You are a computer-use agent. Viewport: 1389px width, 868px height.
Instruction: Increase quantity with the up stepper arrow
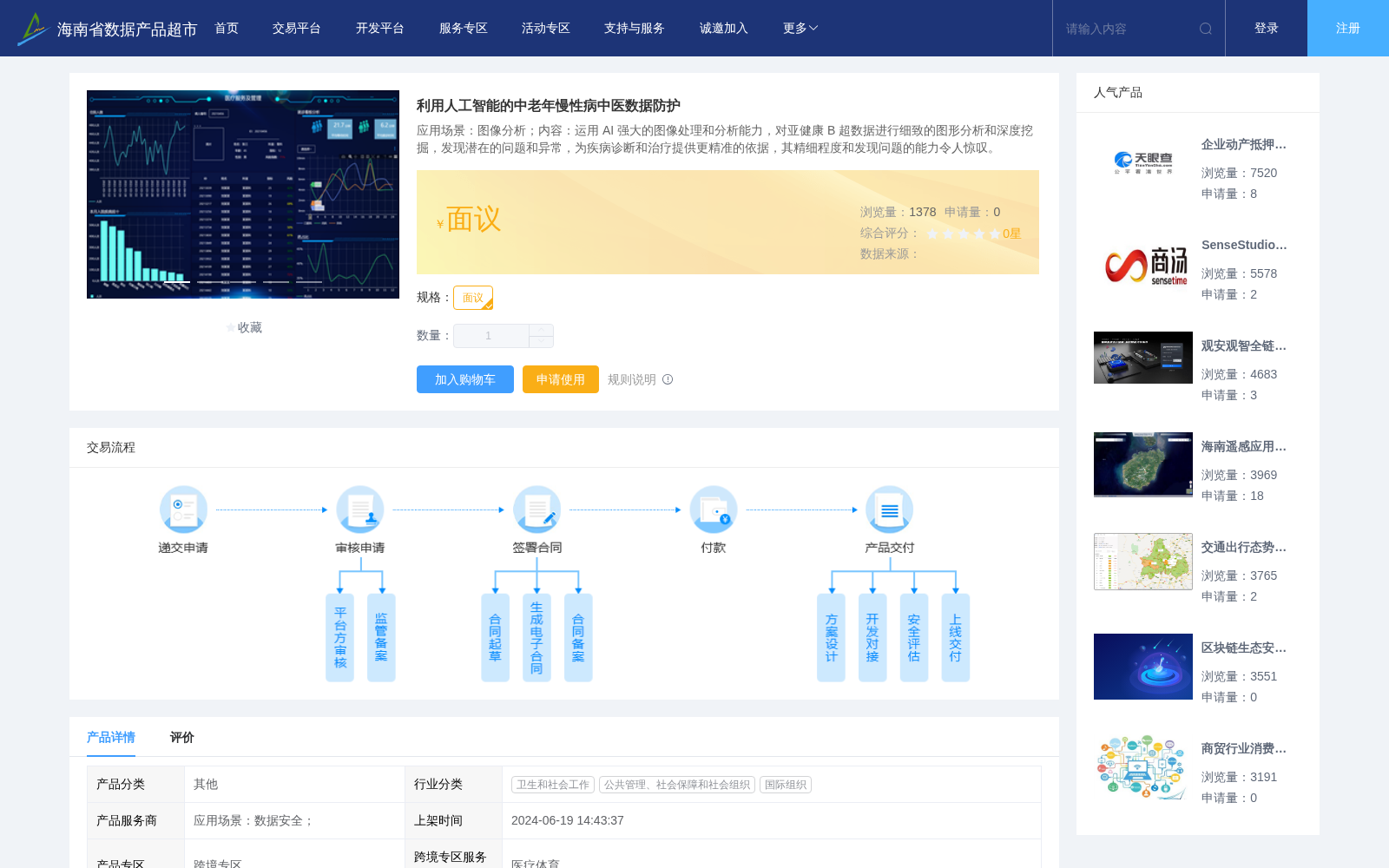point(541,330)
